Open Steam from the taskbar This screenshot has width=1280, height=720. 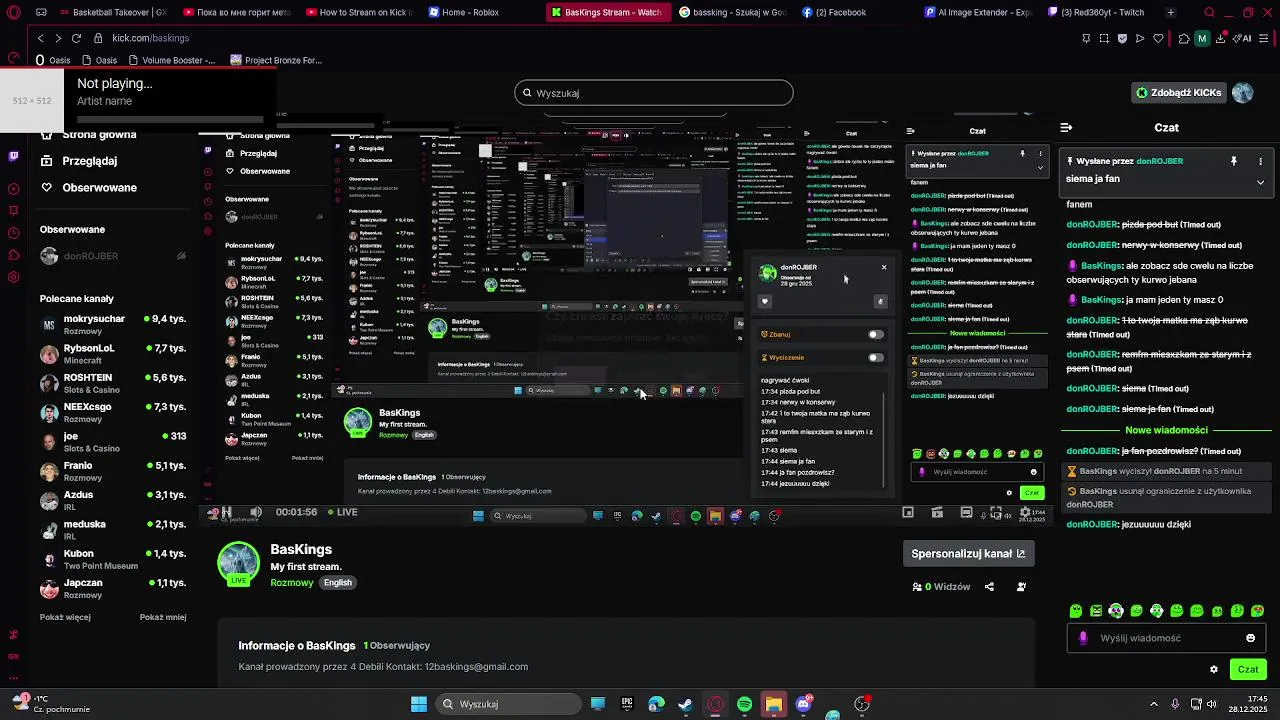coord(685,704)
